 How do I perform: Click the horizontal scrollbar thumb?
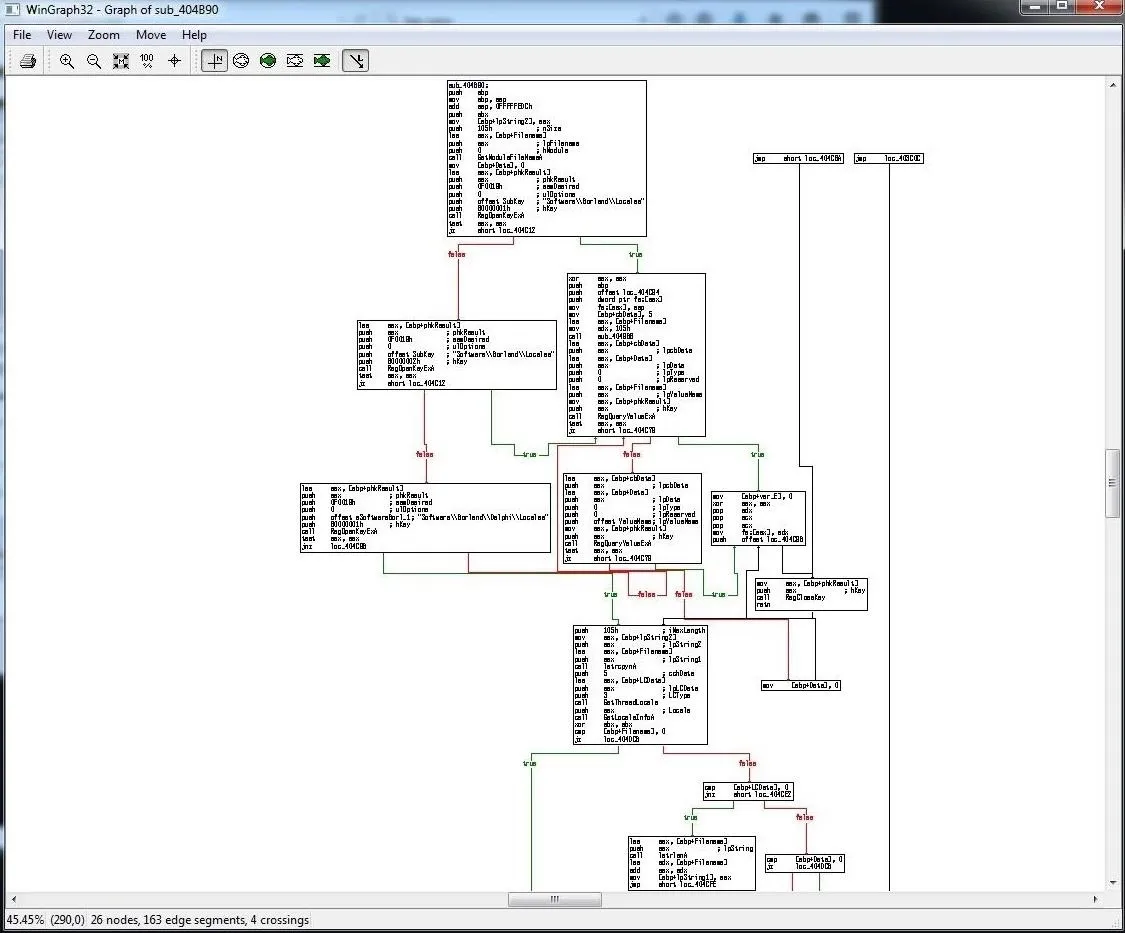[x=555, y=899]
